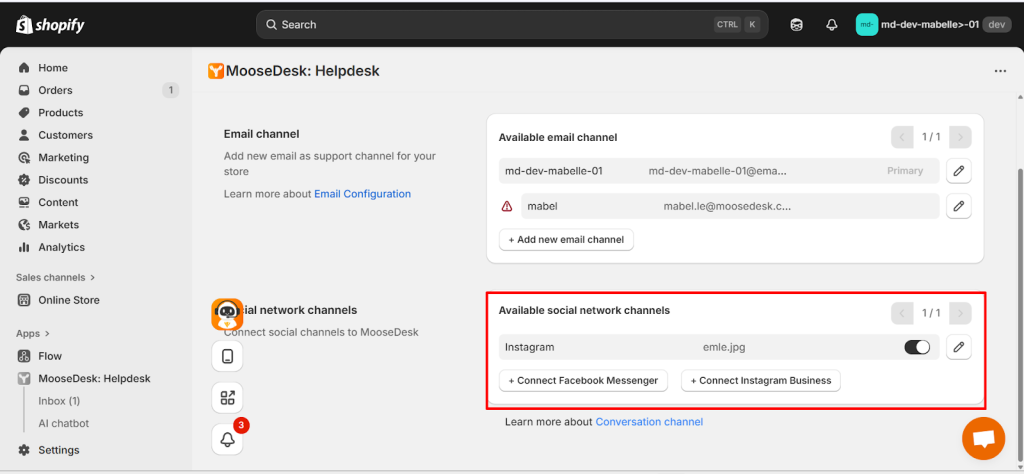Image resolution: width=1024 pixels, height=474 pixels.
Task: Click the floating bell with 3 badge
Action: [227, 439]
